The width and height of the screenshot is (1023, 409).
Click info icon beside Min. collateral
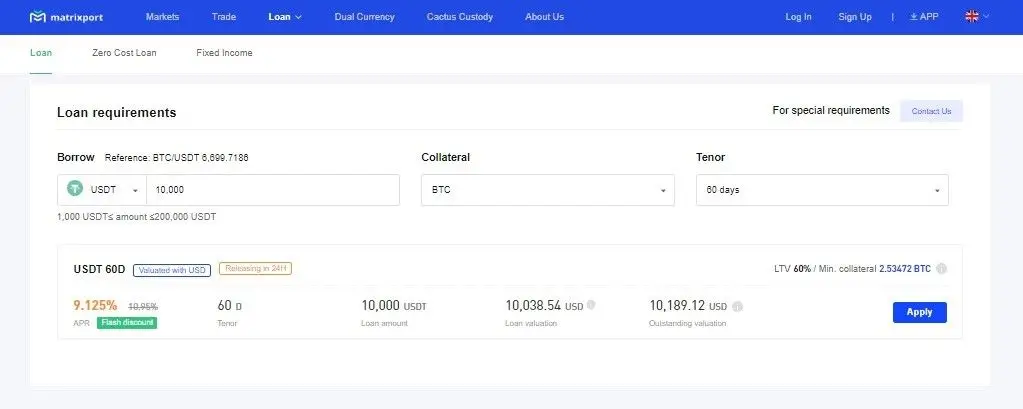[942, 269]
